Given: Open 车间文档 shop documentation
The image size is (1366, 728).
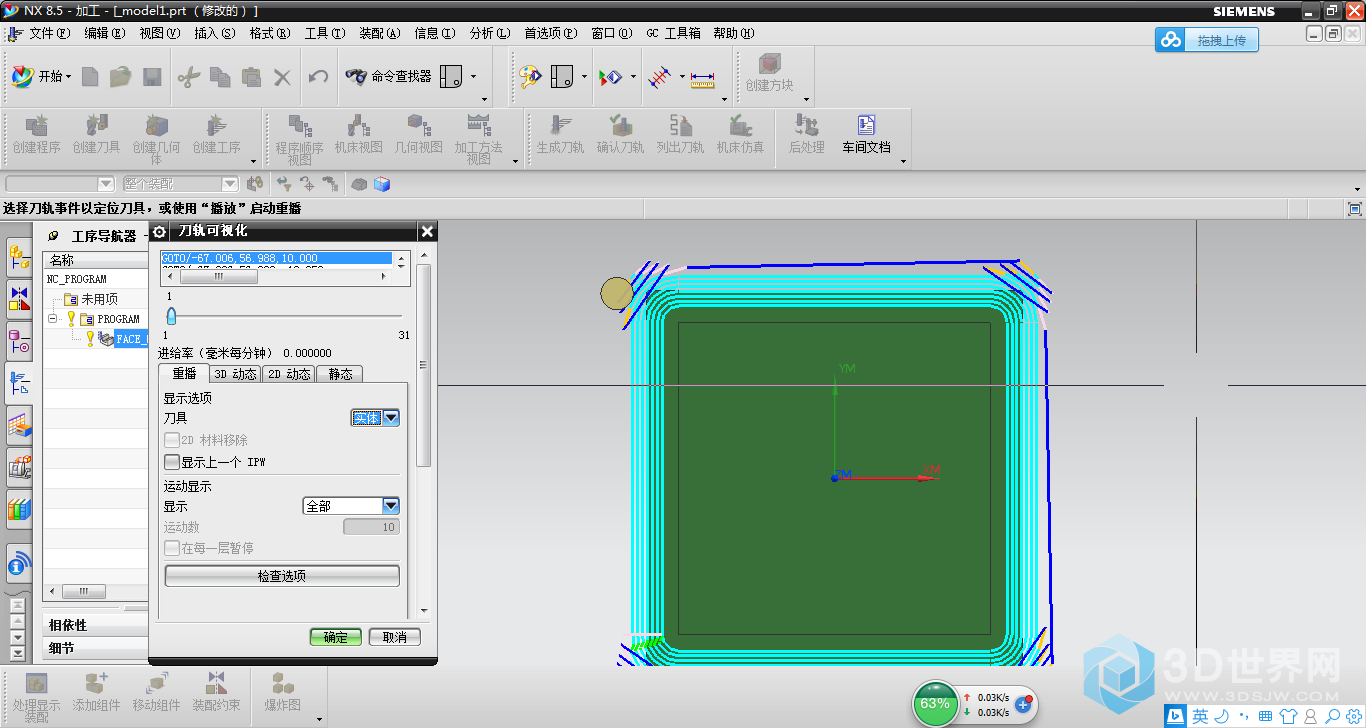Looking at the screenshot, I should coord(866,134).
